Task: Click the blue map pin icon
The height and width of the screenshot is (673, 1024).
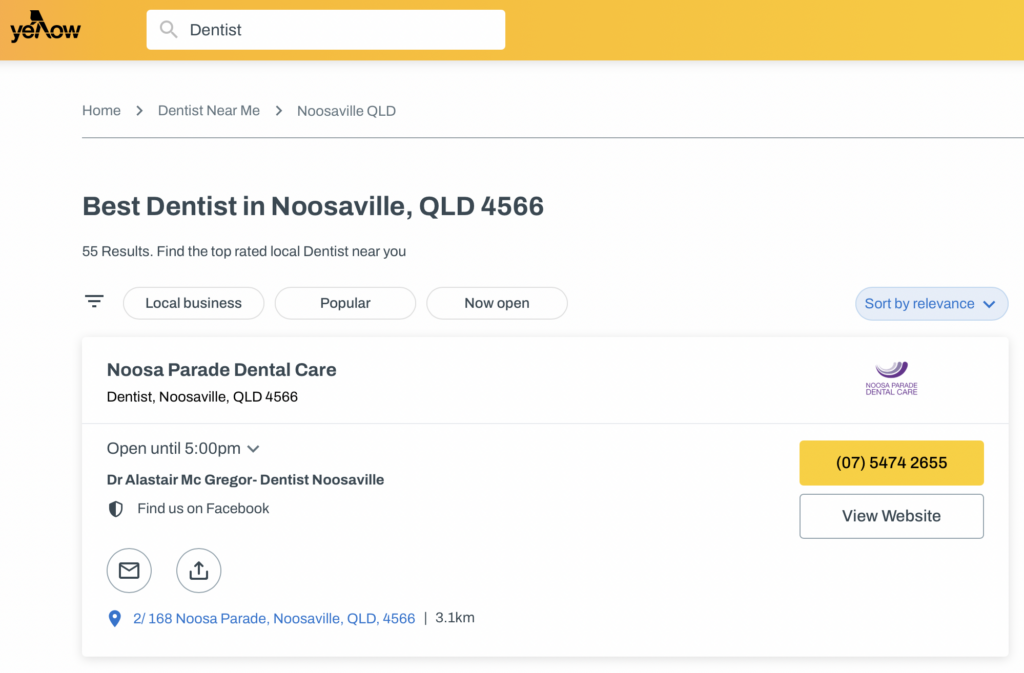Action: (114, 618)
